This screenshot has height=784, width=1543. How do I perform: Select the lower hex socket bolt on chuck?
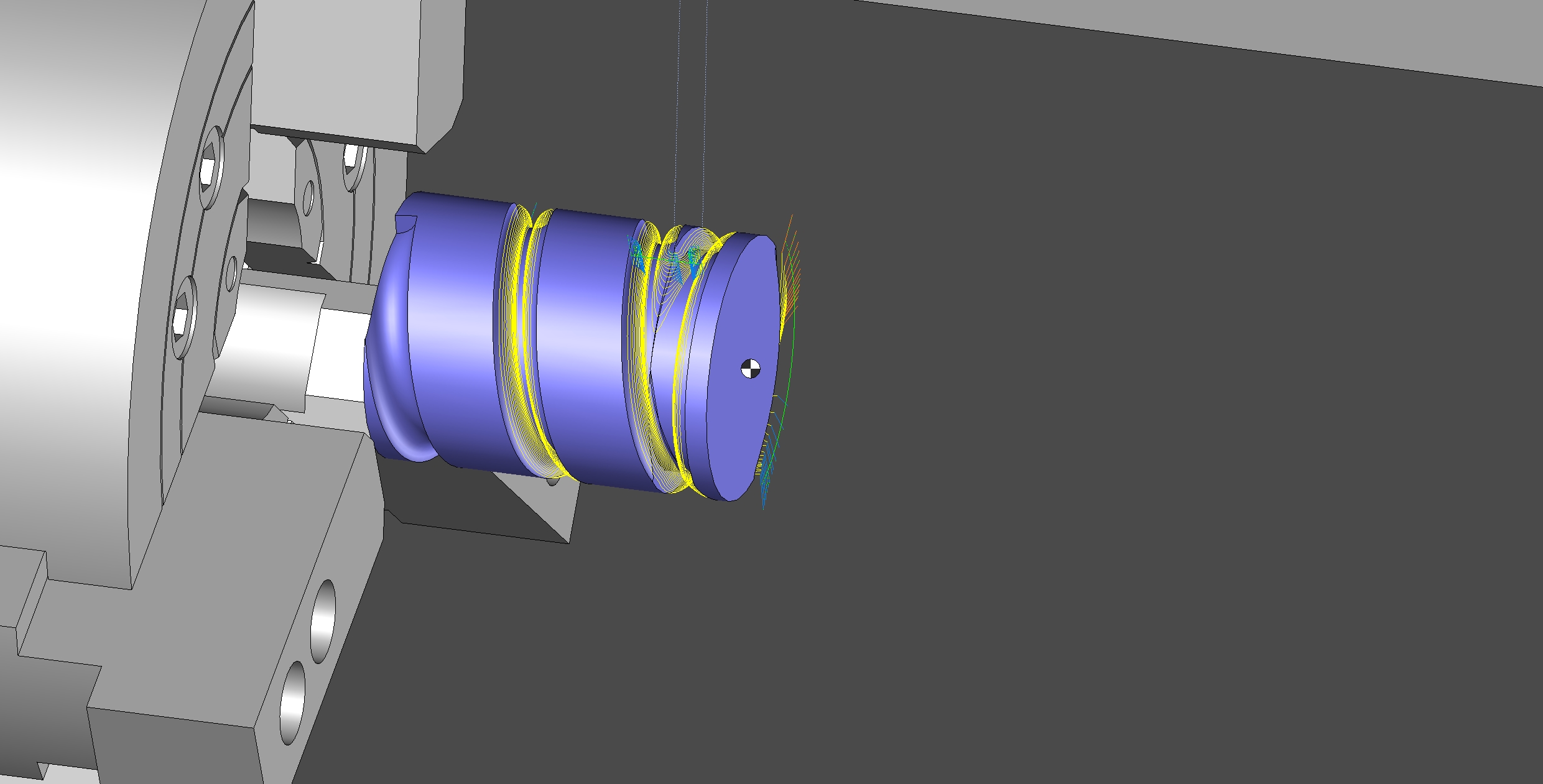(x=182, y=317)
